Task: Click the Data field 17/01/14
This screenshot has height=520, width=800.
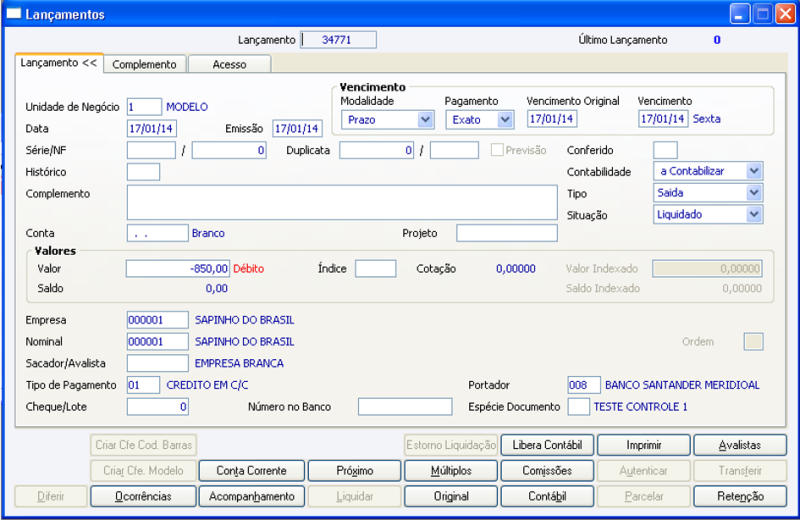Action: [x=152, y=129]
